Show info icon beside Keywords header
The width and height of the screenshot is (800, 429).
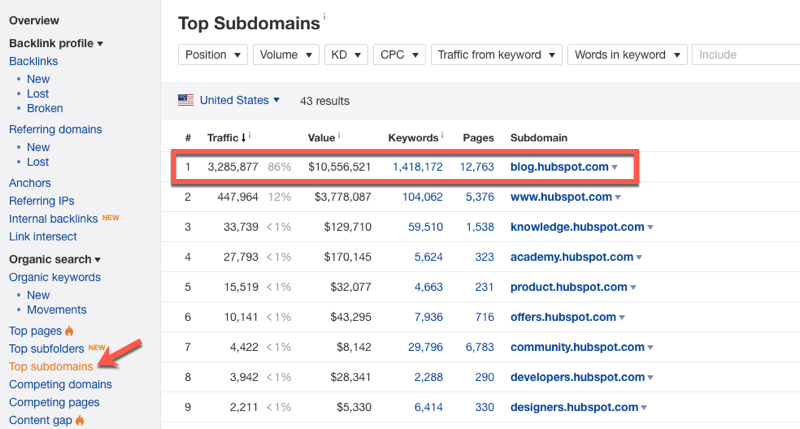click(x=442, y=135)
